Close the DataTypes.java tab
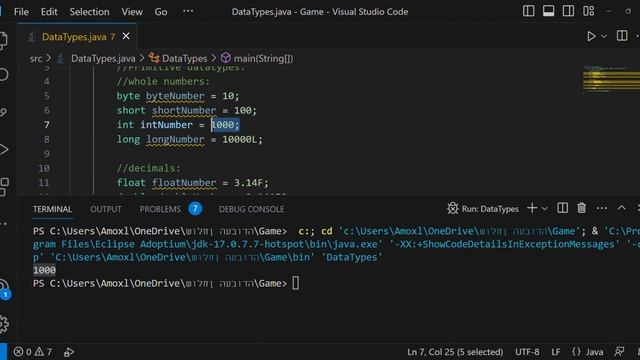The image size is (640, 360). pyautogui.click(x=126, y=36)
